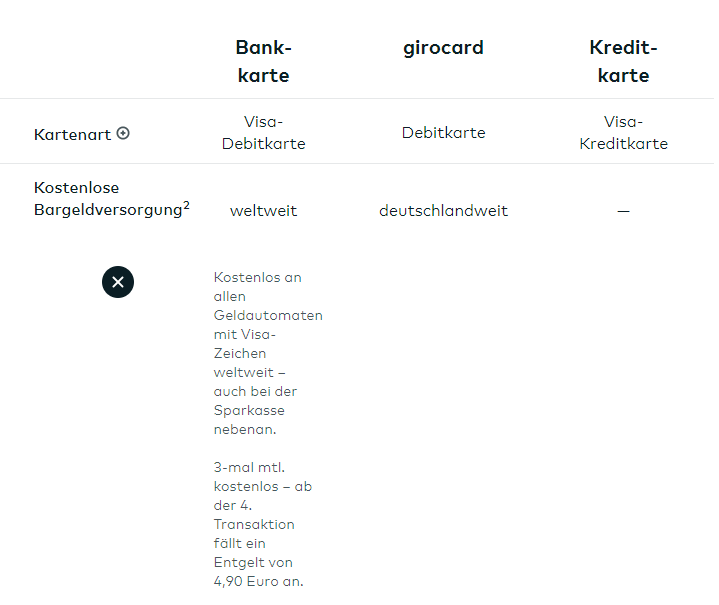
Task: Click the weltweit value
Action: 263,211
